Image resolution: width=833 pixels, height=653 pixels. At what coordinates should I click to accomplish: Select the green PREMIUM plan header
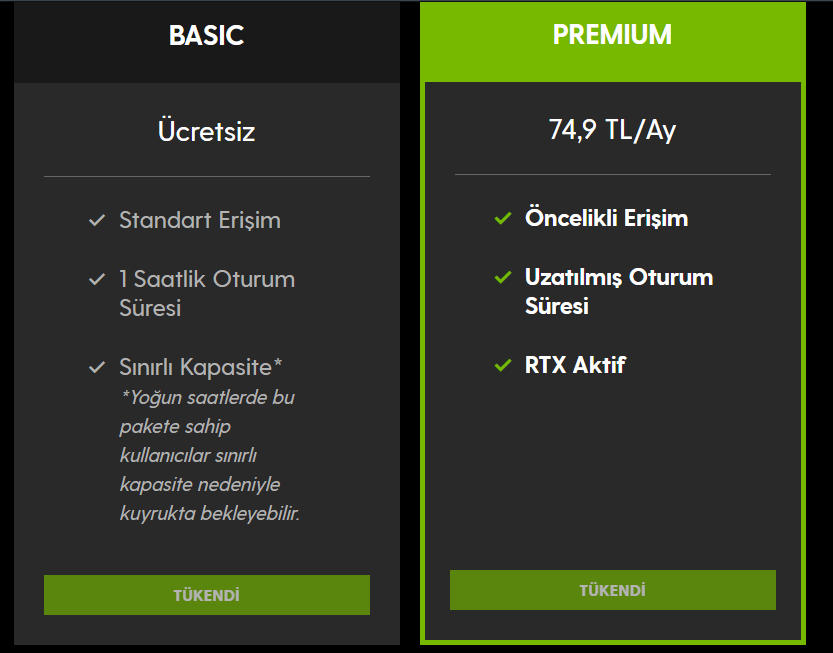coord(613,41)
